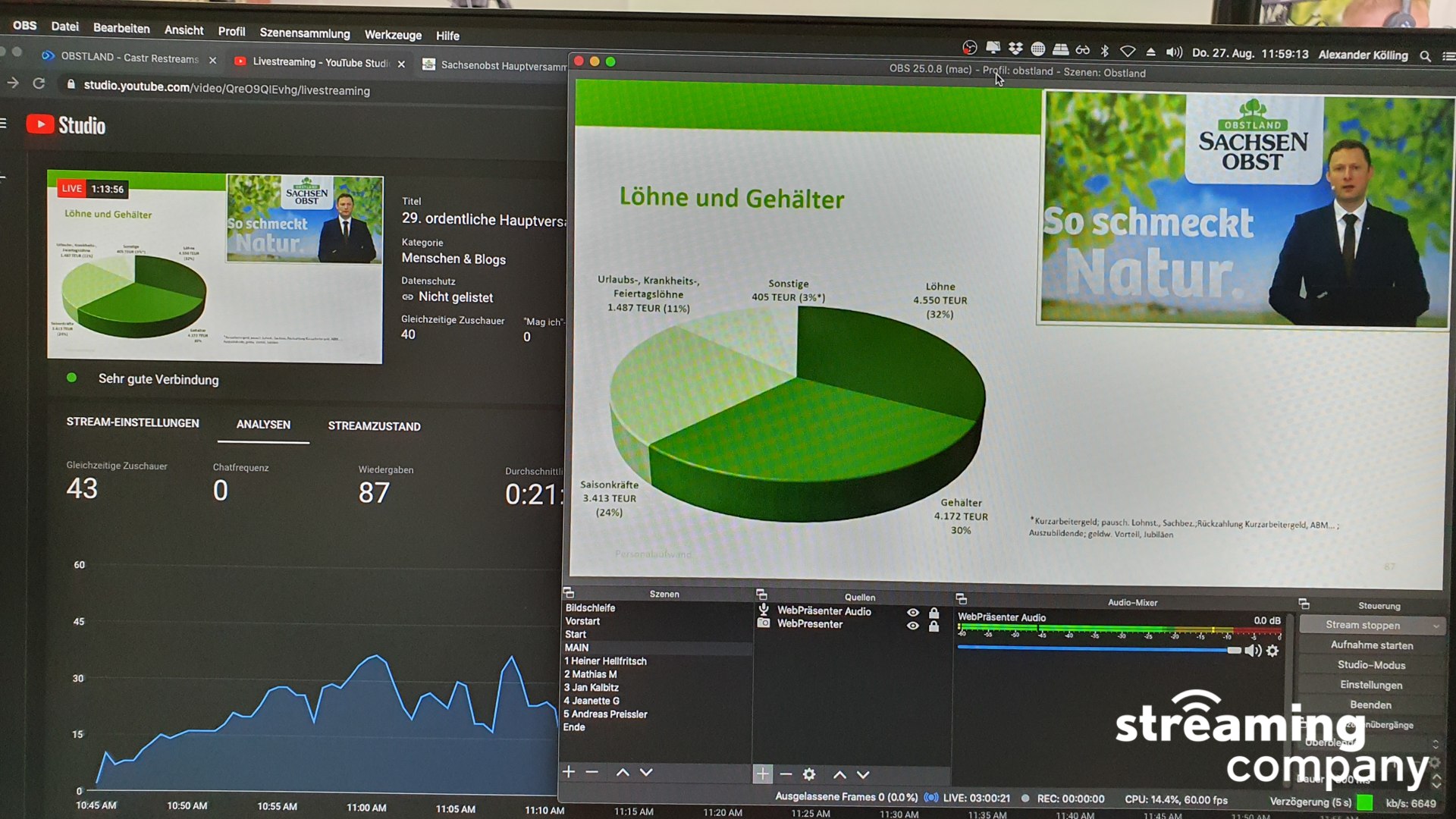The image size is (1456, 819).
Task: Add a new scene with the plus icon
Action: [569, 772]
